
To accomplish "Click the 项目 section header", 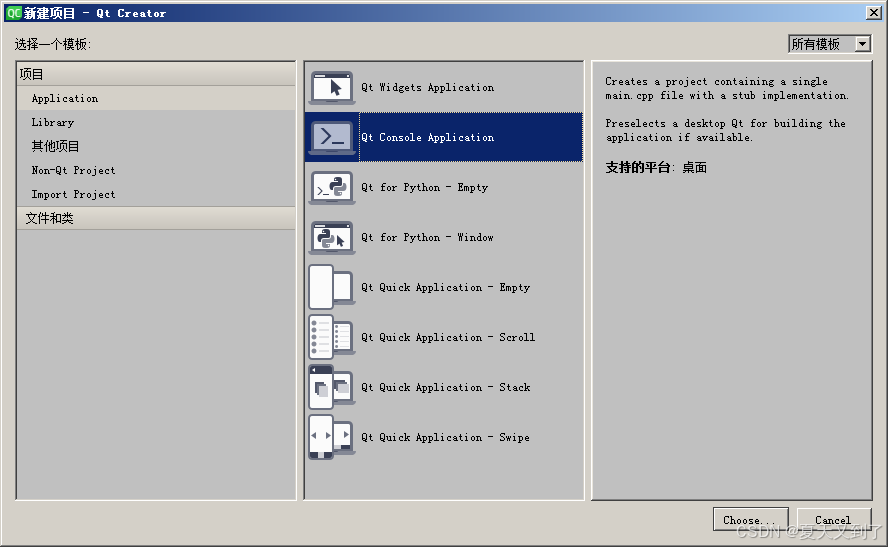I will point(156,74).
